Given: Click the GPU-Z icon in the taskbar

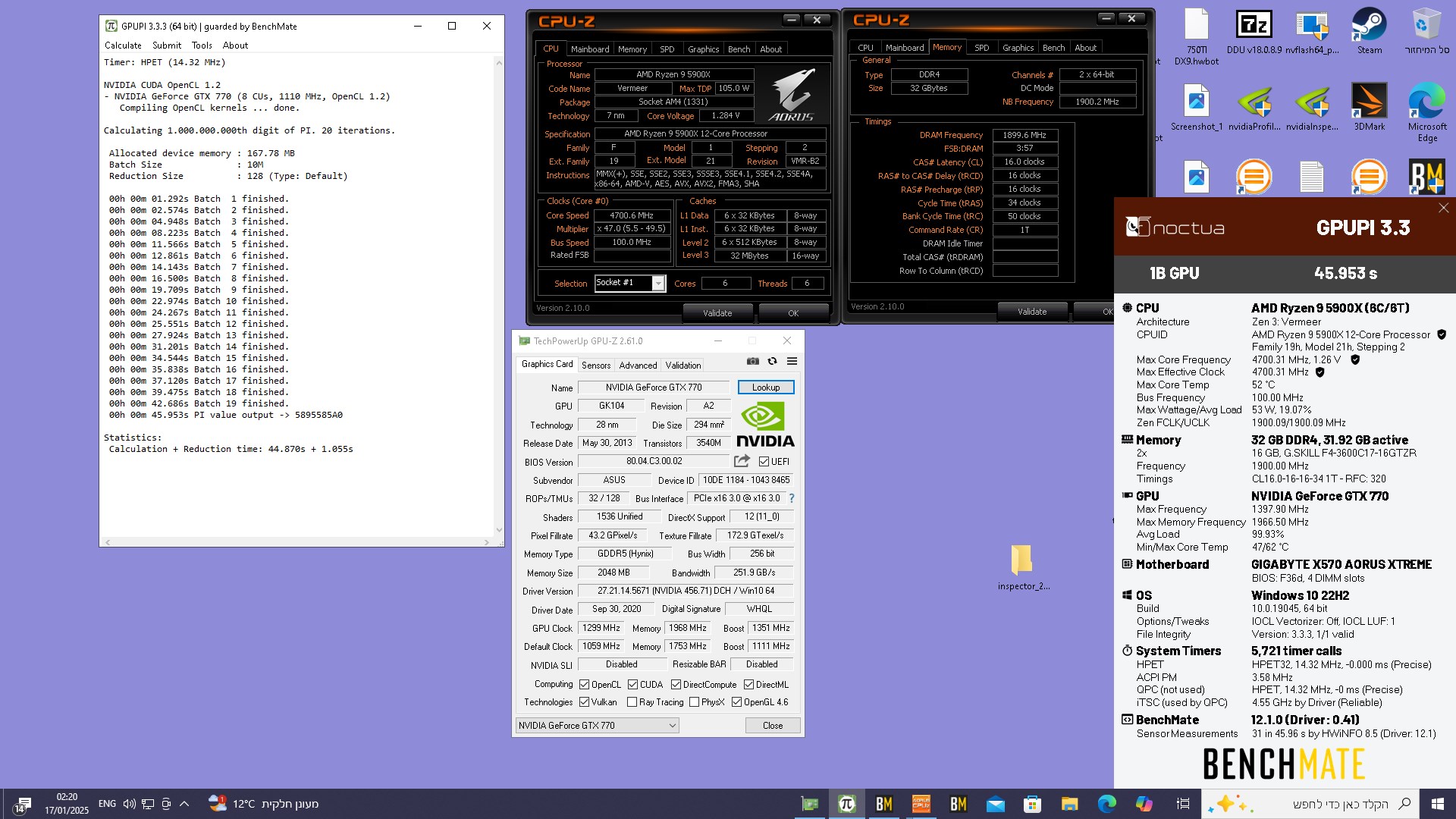Looking at the screenshot, I should (x=810, y=804).
